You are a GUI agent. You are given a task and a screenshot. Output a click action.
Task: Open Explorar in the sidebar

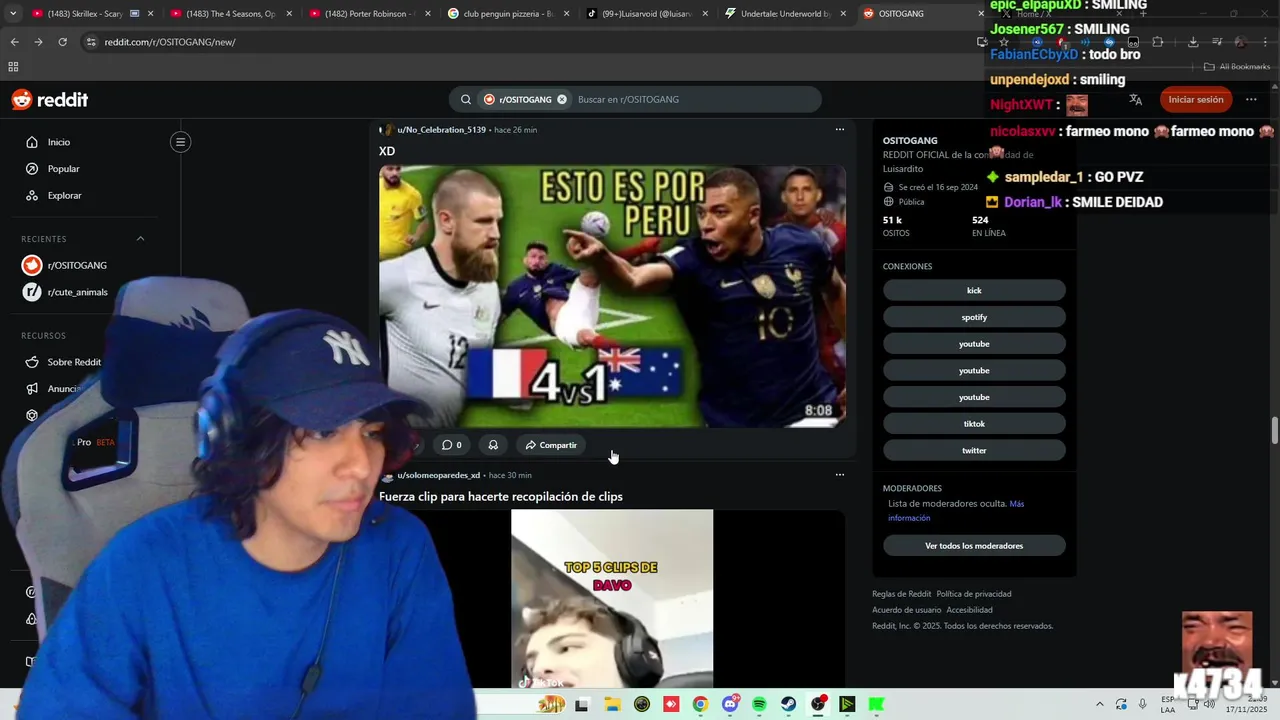[x=64, y=195]
